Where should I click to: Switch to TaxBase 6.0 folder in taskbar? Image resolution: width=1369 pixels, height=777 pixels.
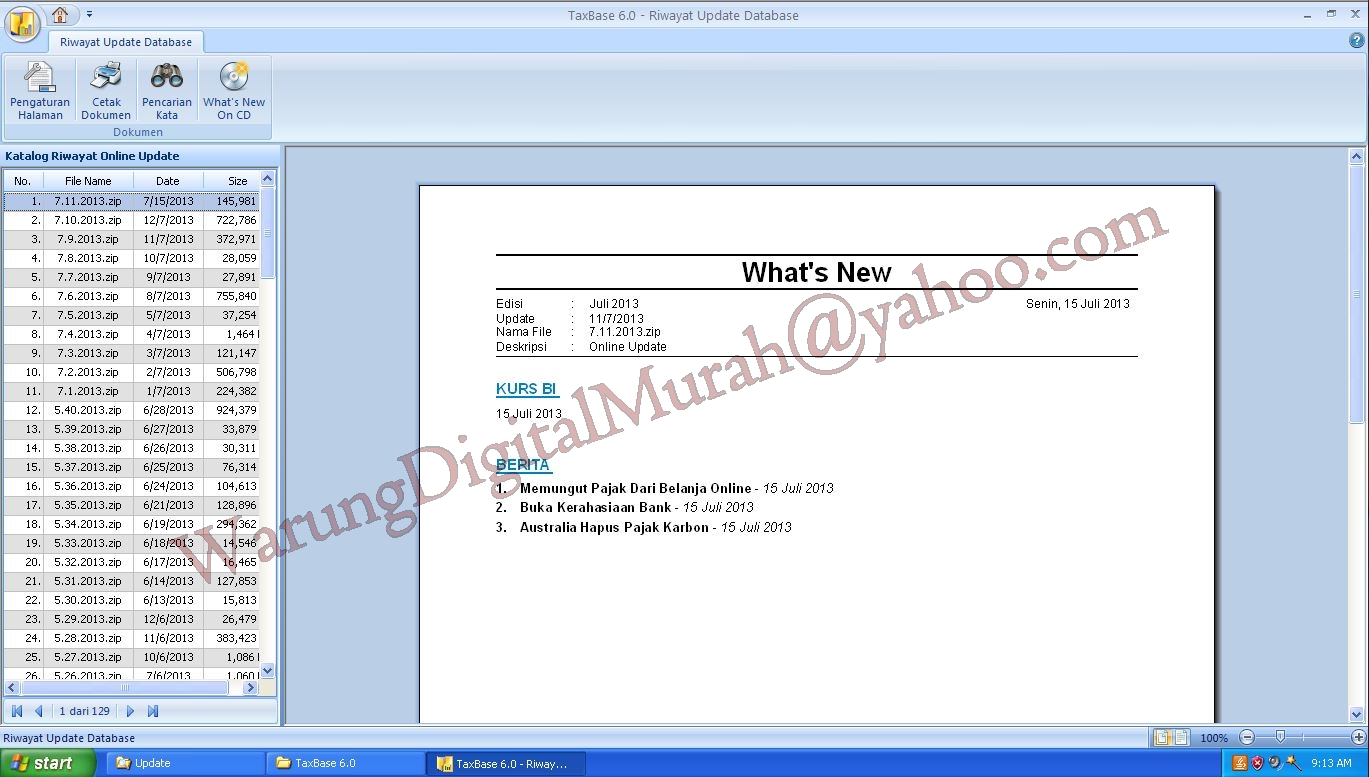[345, 763]
